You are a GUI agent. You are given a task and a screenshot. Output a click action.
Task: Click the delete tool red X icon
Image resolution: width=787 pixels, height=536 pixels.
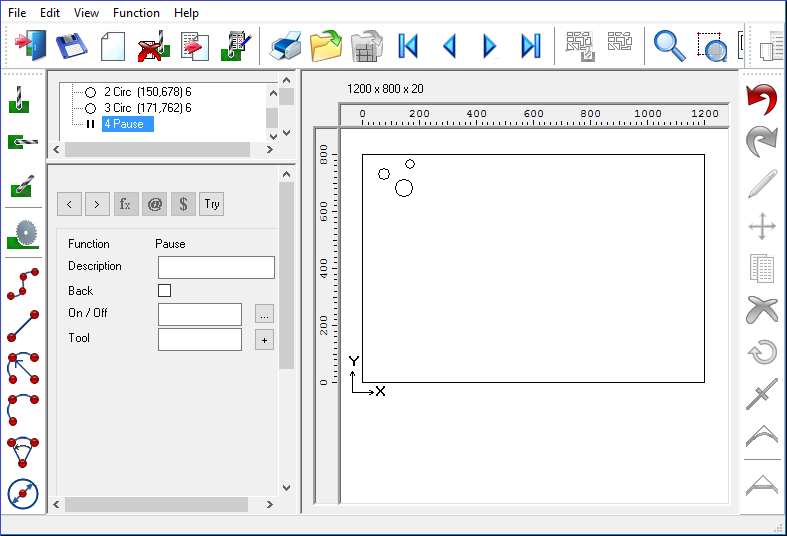tap(154, 46)
